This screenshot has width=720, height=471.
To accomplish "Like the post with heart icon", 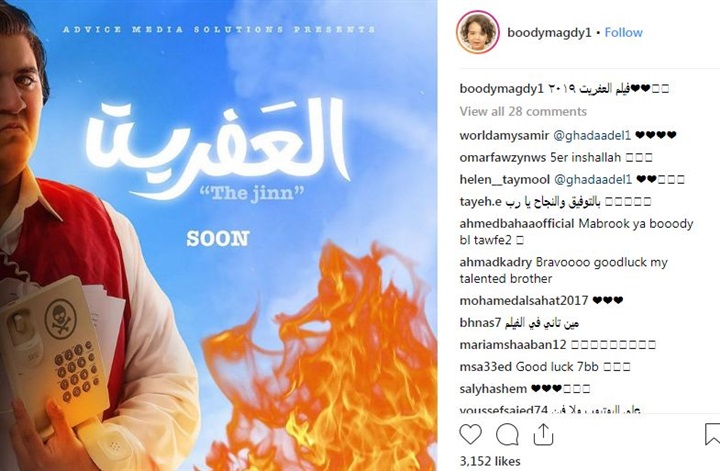I will 471,434.
